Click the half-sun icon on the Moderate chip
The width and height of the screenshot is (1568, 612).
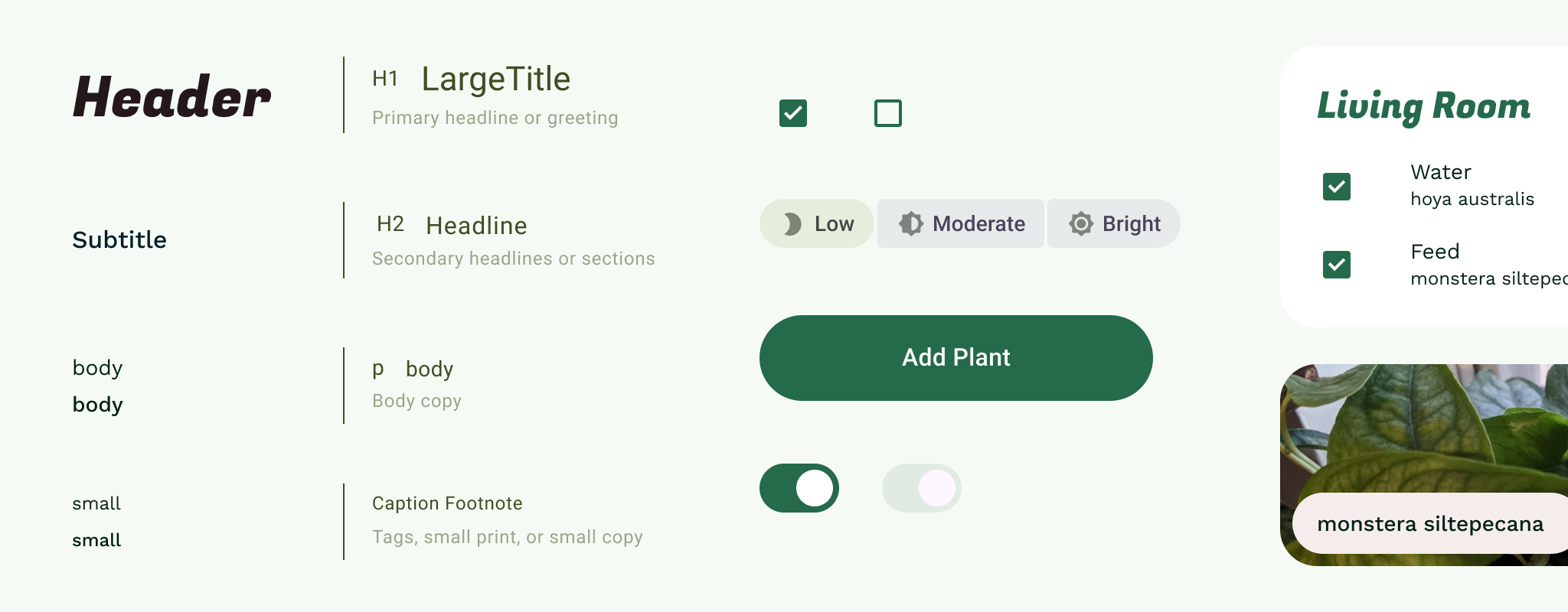[912, 223]
